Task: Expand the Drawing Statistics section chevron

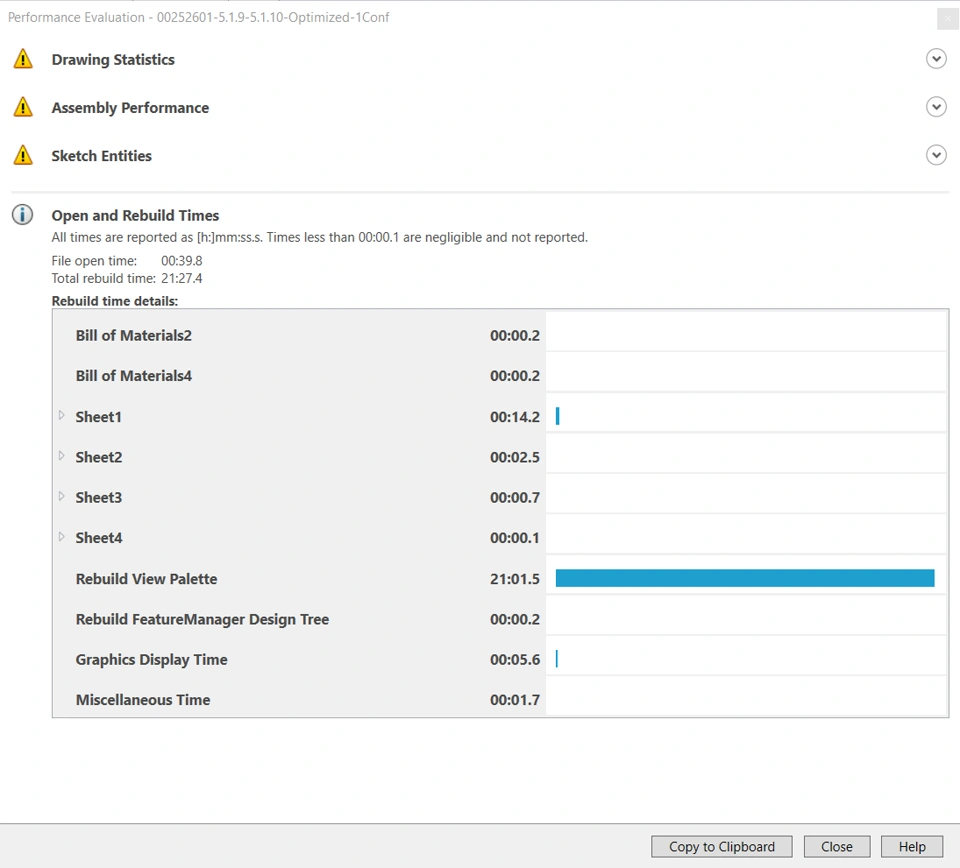Action: [x=936, y=59]
